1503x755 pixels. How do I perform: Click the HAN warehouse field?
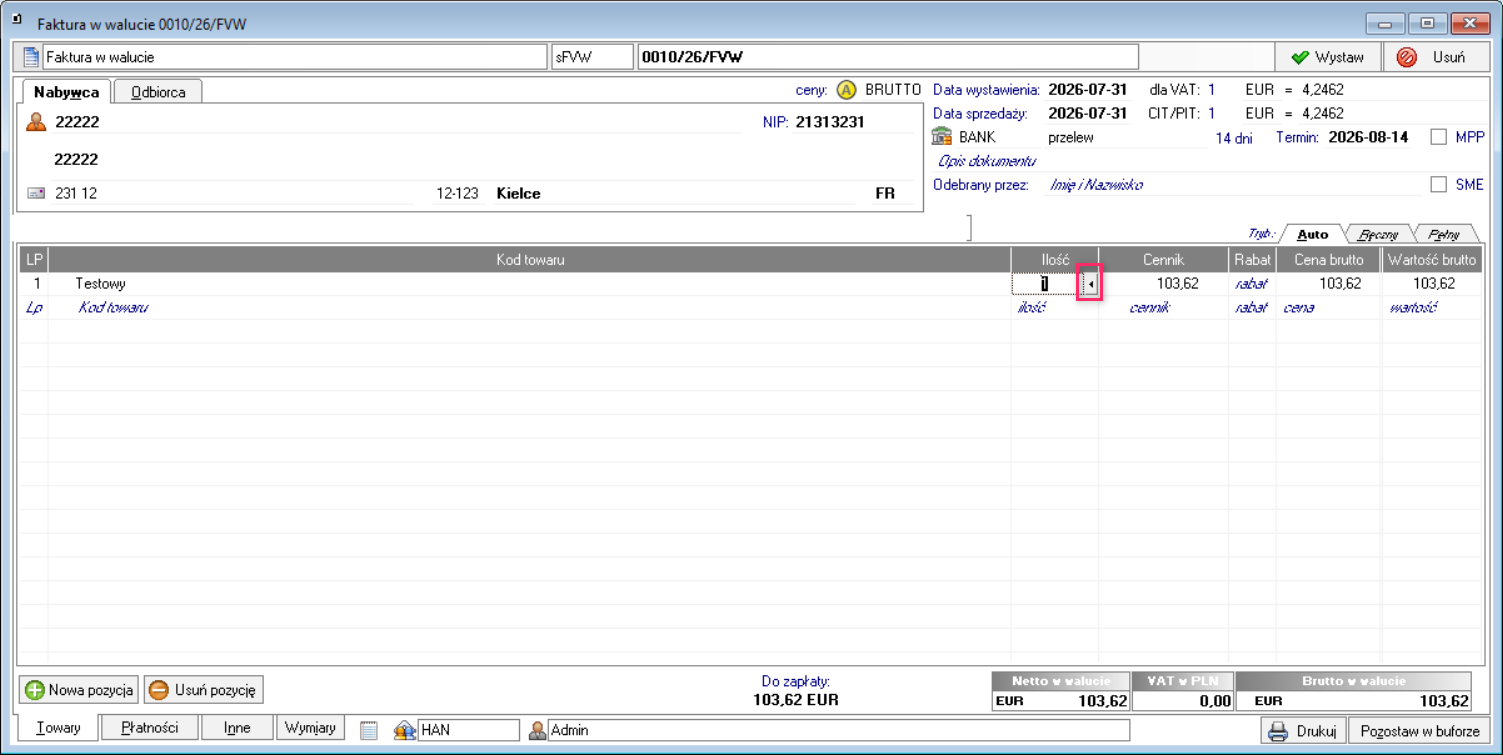tap(468, 730)
